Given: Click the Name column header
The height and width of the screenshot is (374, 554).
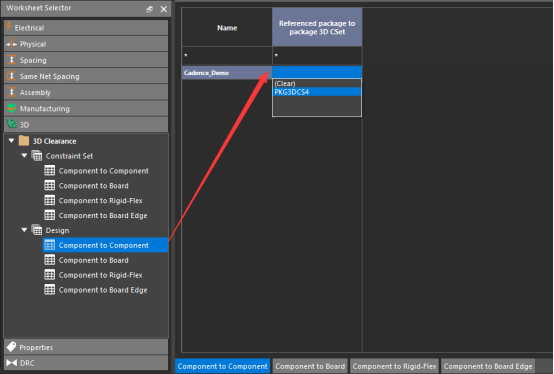Looking at the screenshot, I should click(227, 27).
